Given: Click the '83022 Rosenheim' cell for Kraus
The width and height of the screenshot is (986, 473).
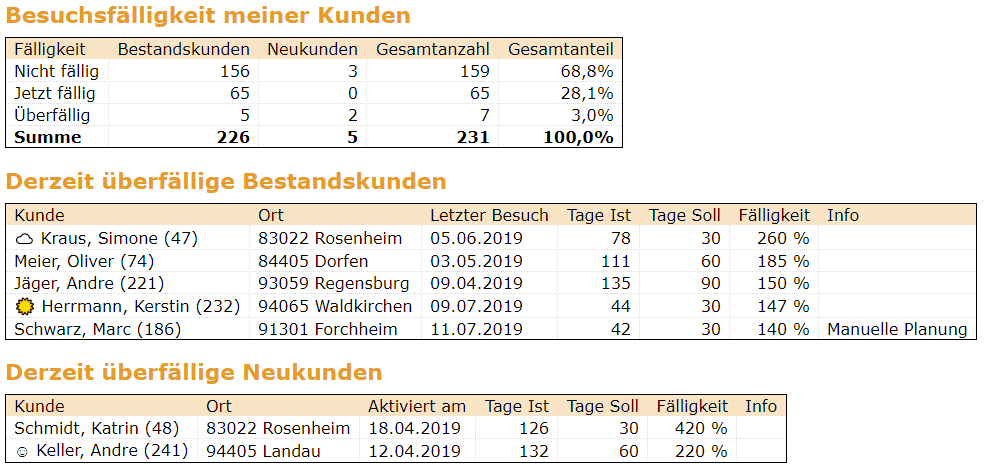Looking at the screenshot, I should coord(330,238).
